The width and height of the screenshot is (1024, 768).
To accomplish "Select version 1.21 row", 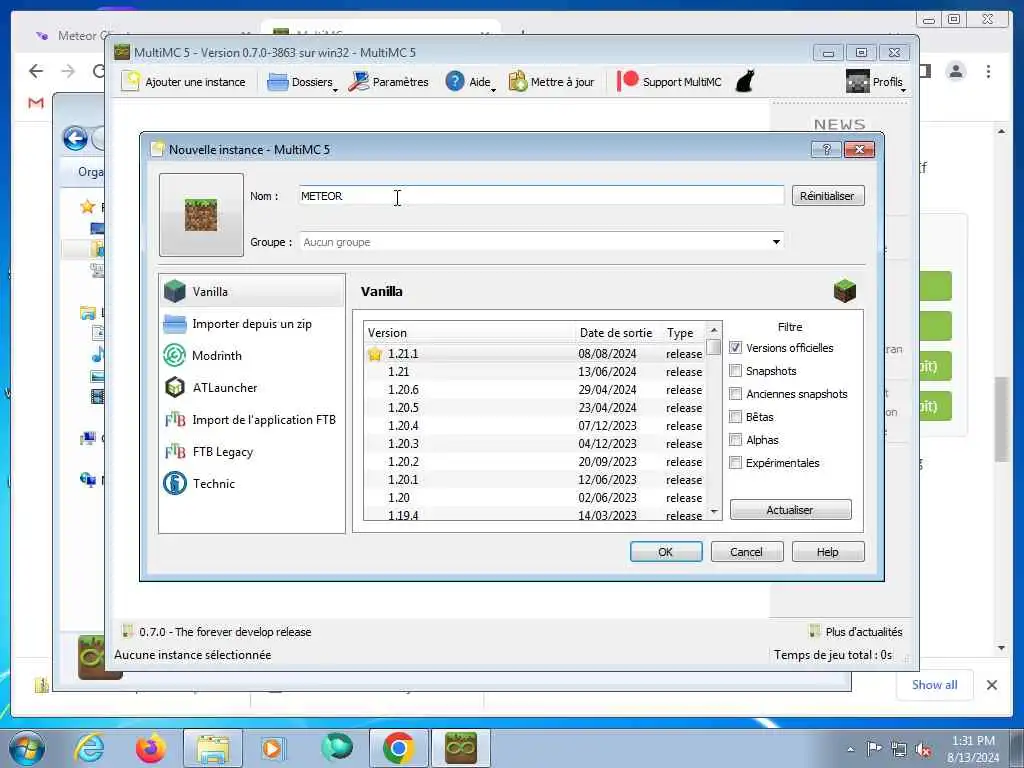I will [x=535, y=372].
